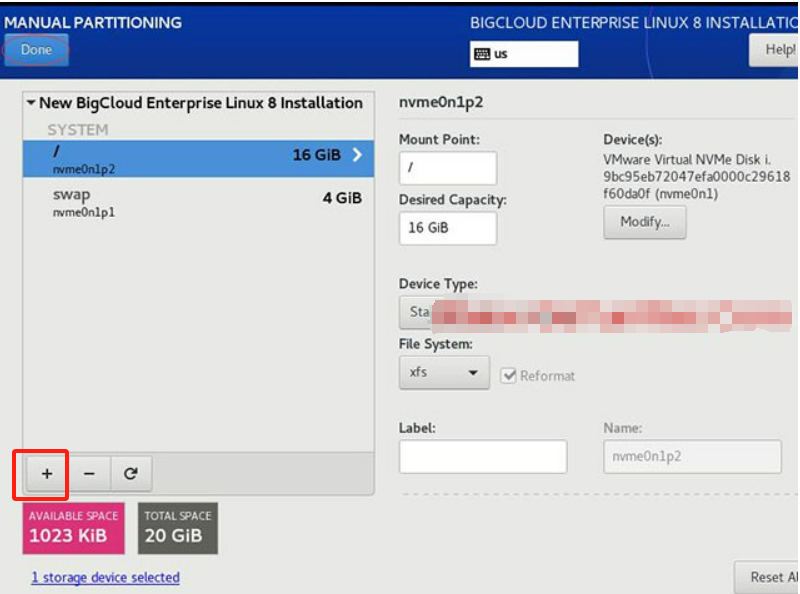
Task: Click the Reset All button
Action: (x=766, y=577)
